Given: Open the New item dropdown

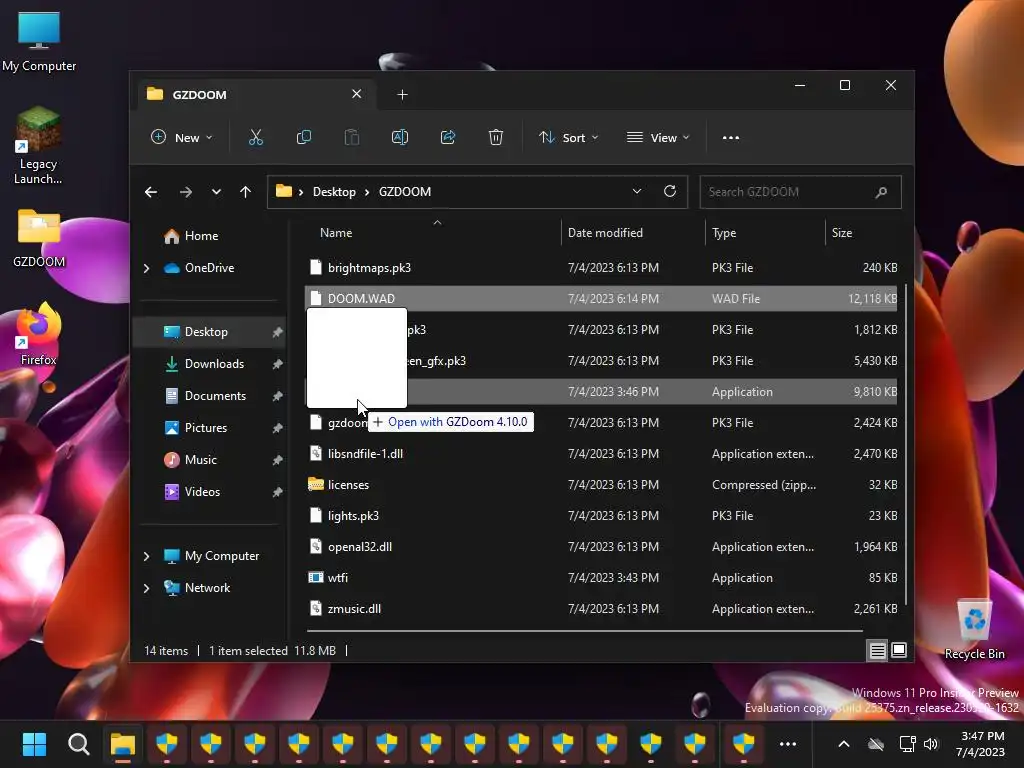Looking at the screenshot, I should coord(182,138).
